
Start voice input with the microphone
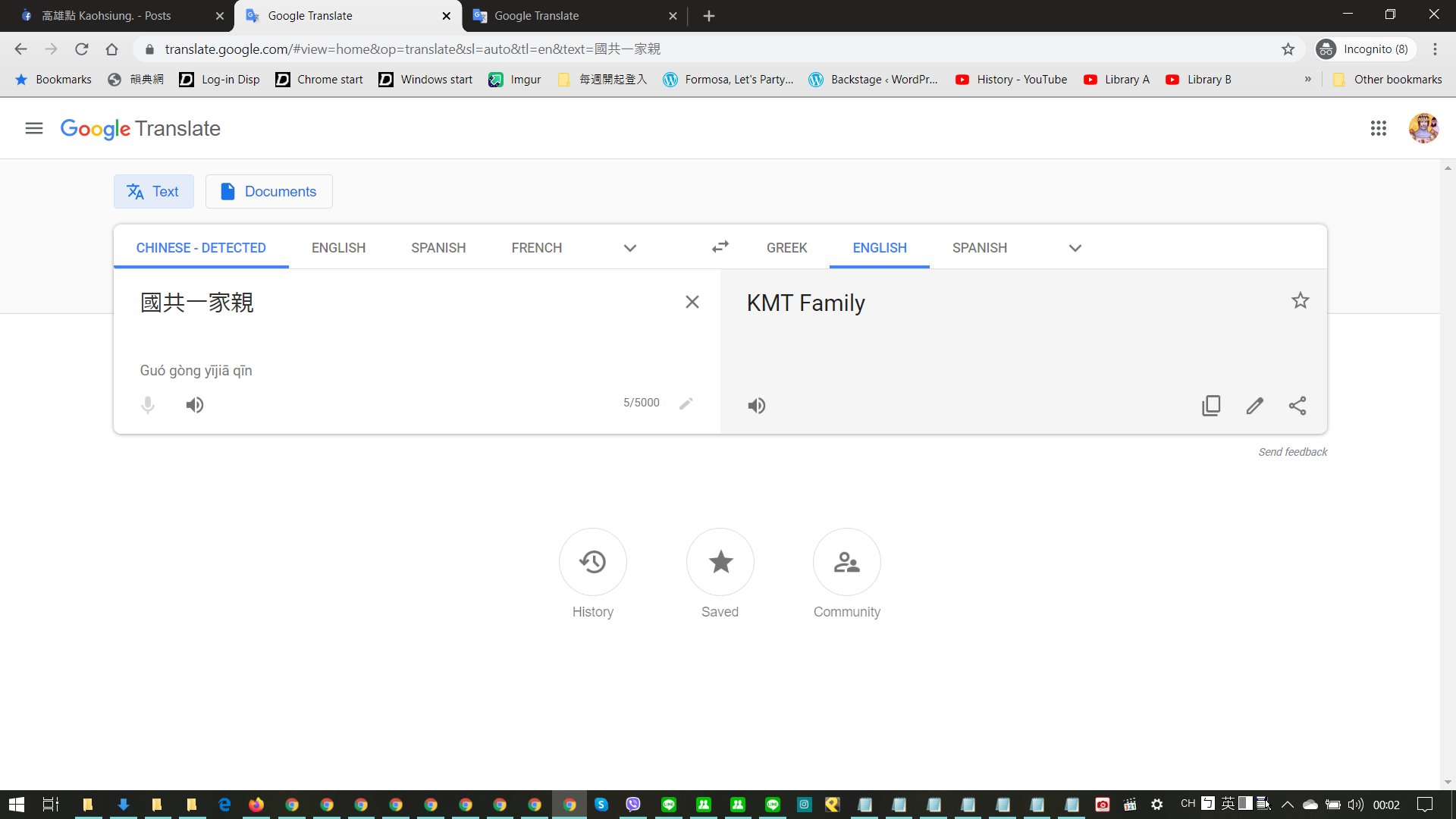tap(148, 405)
